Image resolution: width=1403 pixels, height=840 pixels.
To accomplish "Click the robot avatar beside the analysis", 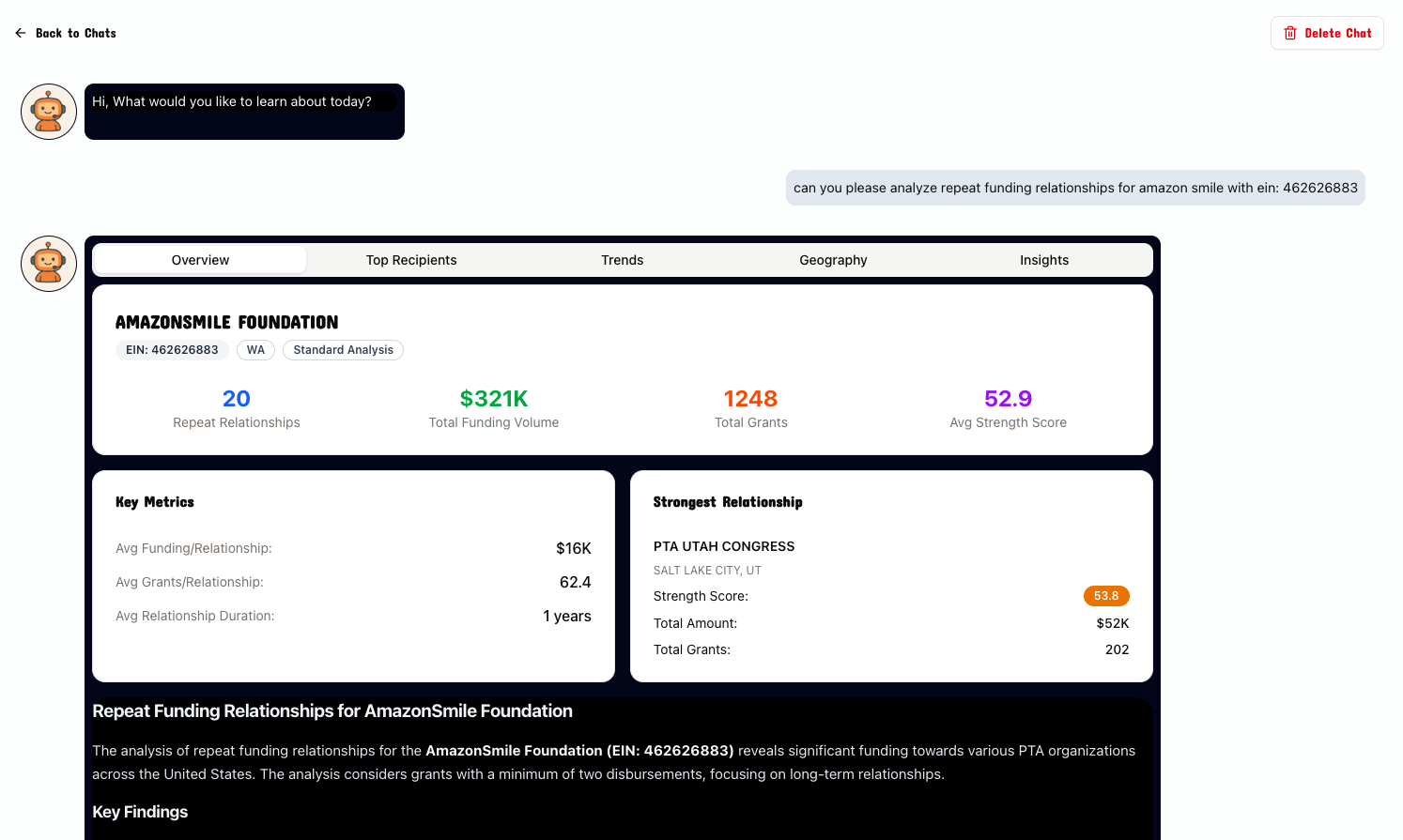I will click(49, 264).
